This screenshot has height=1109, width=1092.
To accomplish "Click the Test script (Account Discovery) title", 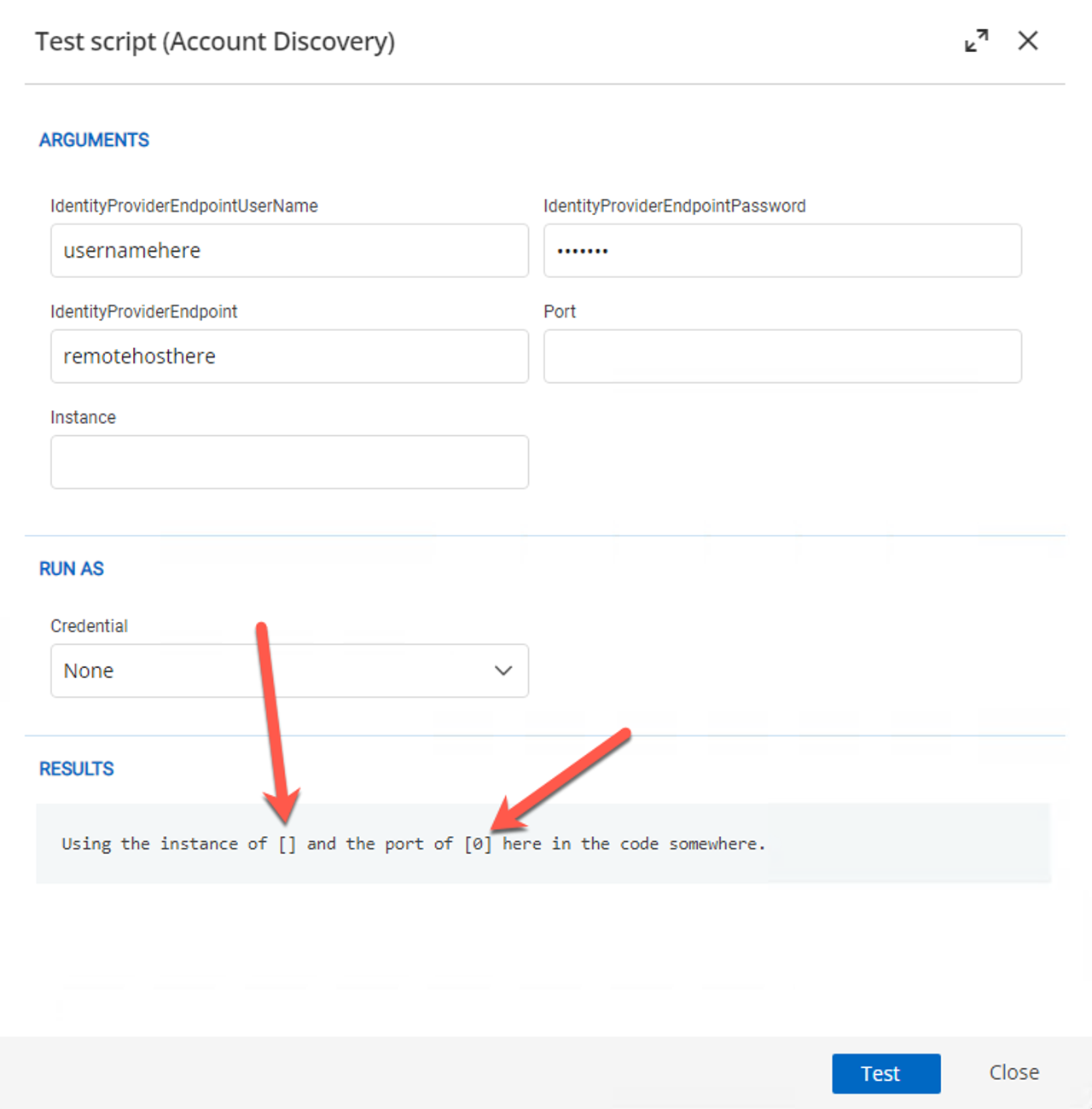I will pos(215,42).
